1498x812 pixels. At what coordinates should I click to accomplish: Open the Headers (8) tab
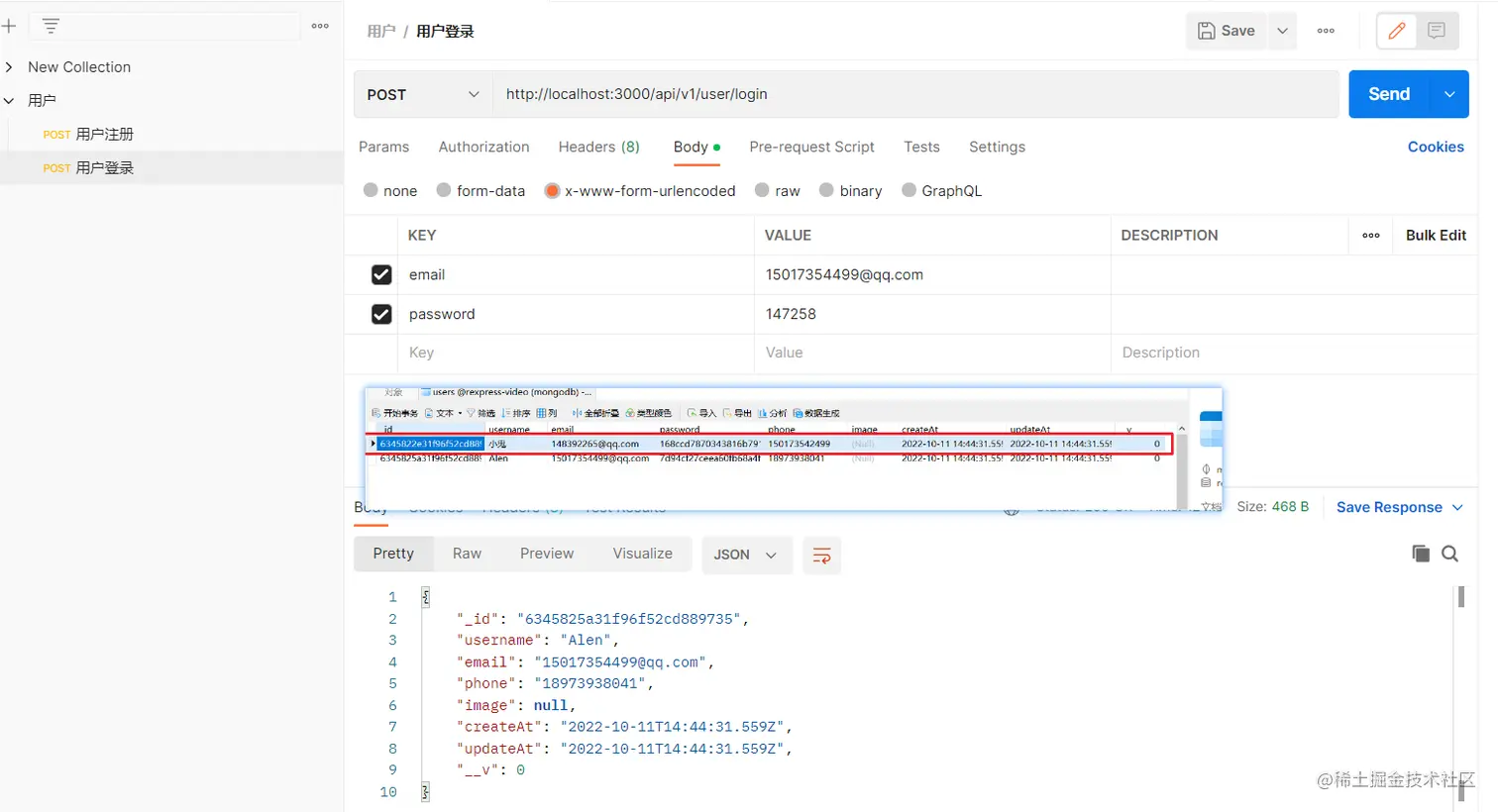598,147
